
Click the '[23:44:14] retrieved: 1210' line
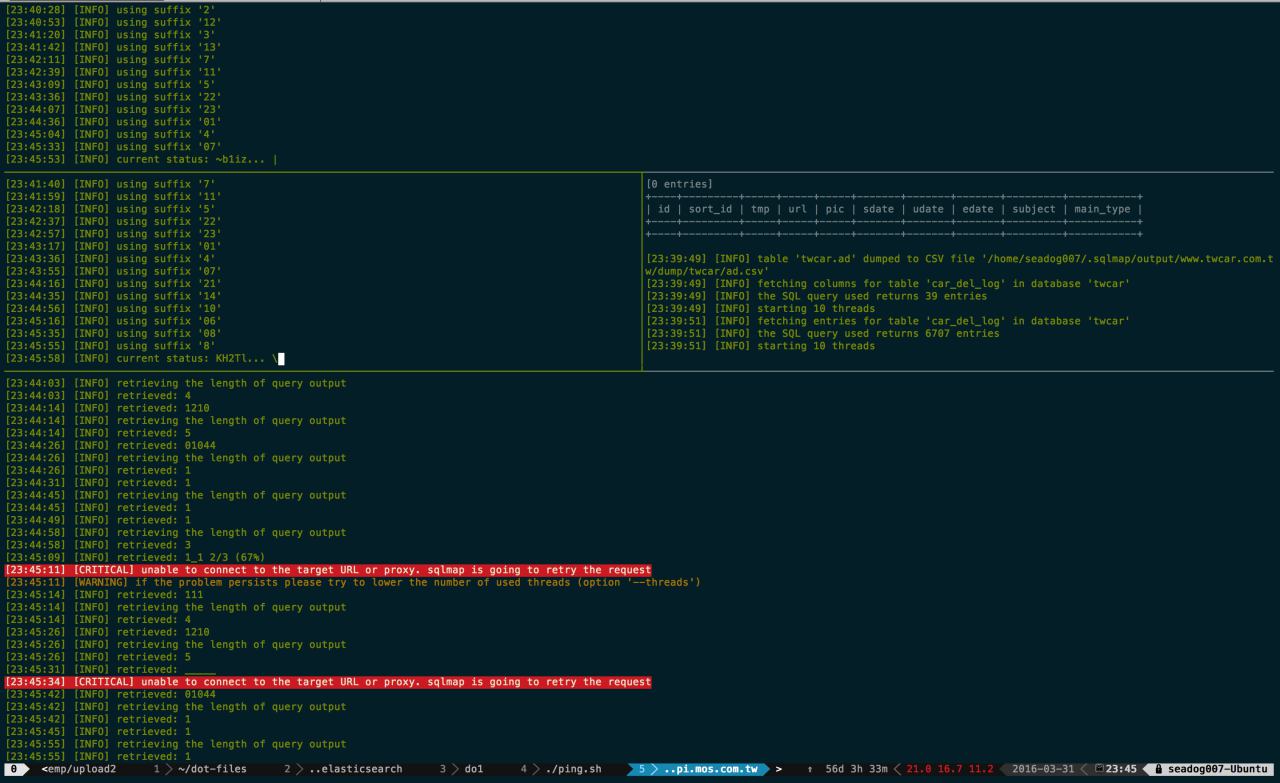point(107,408)
